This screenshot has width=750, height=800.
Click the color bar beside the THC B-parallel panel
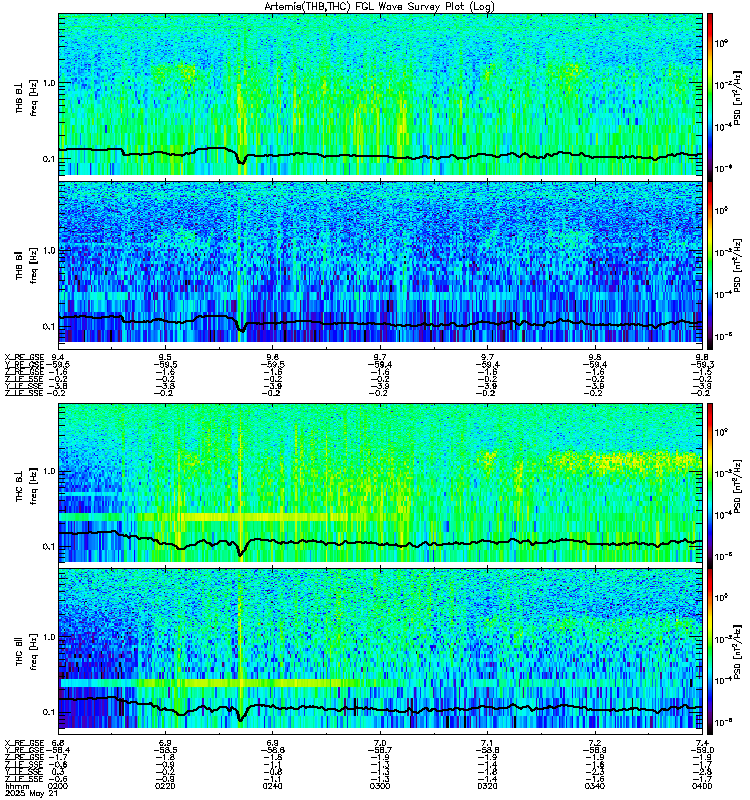(710, 652)
